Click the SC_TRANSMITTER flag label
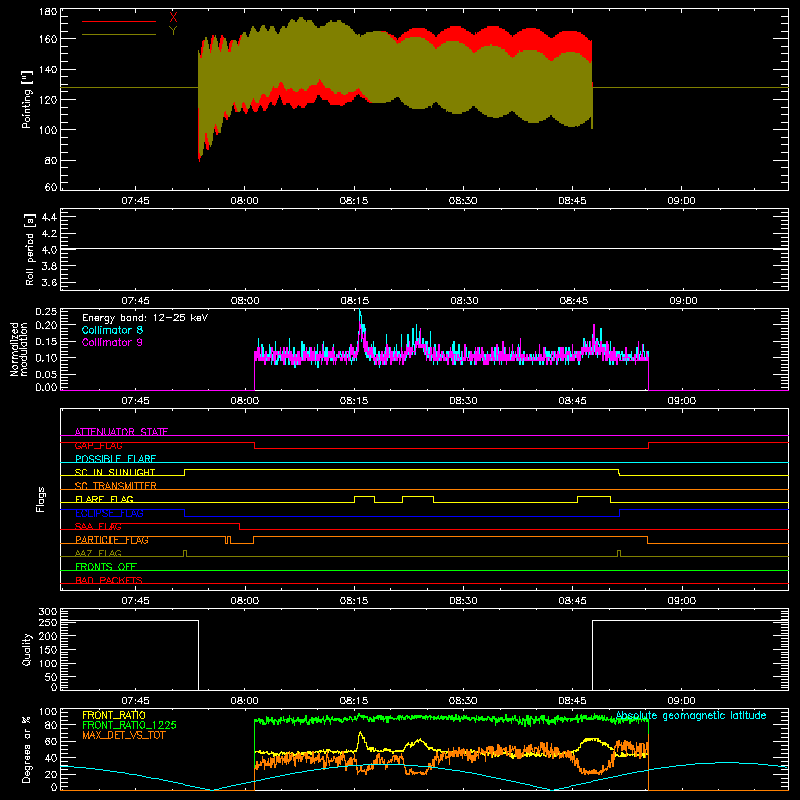800x800 pixels. pos(115,486)
